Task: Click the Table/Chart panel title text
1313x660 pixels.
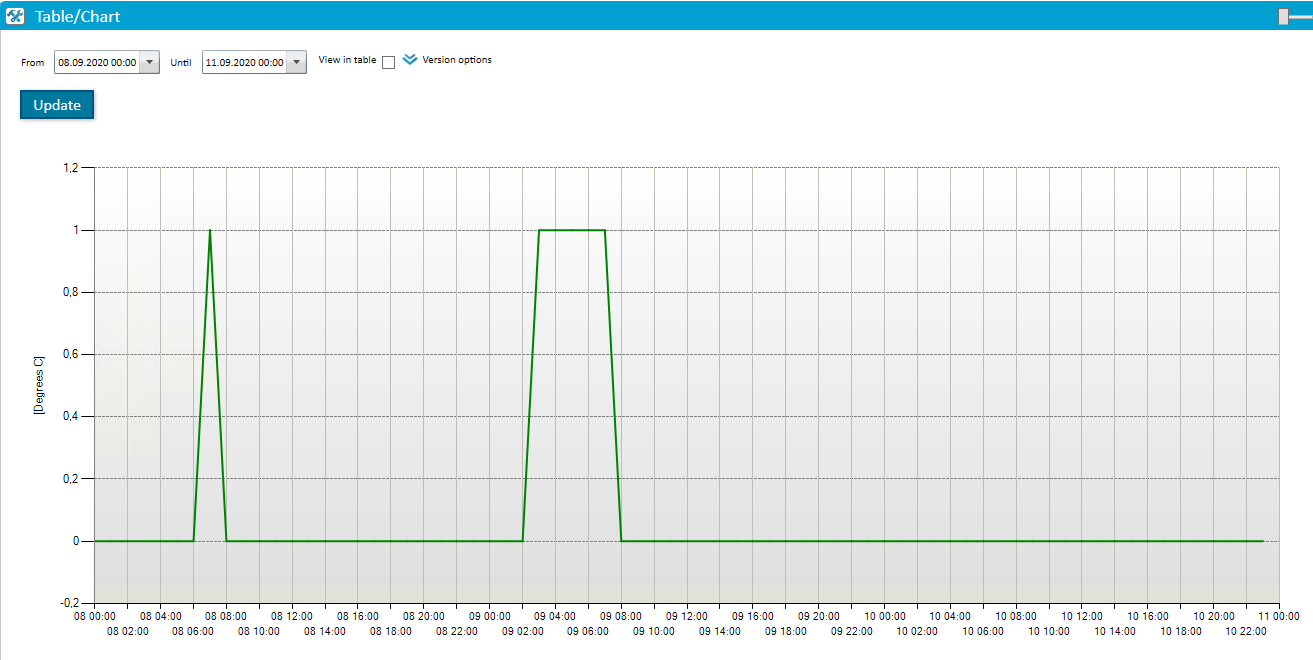Action: 77,16
